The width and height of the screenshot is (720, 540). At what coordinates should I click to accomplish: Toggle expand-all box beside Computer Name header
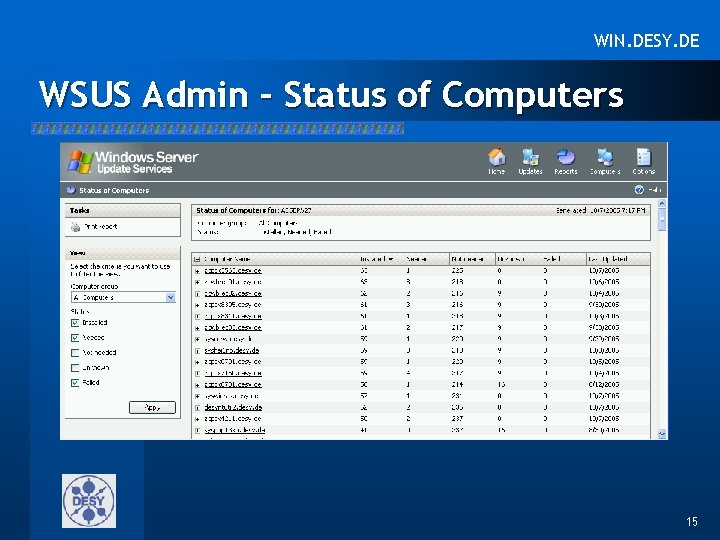tap(197, 259)
